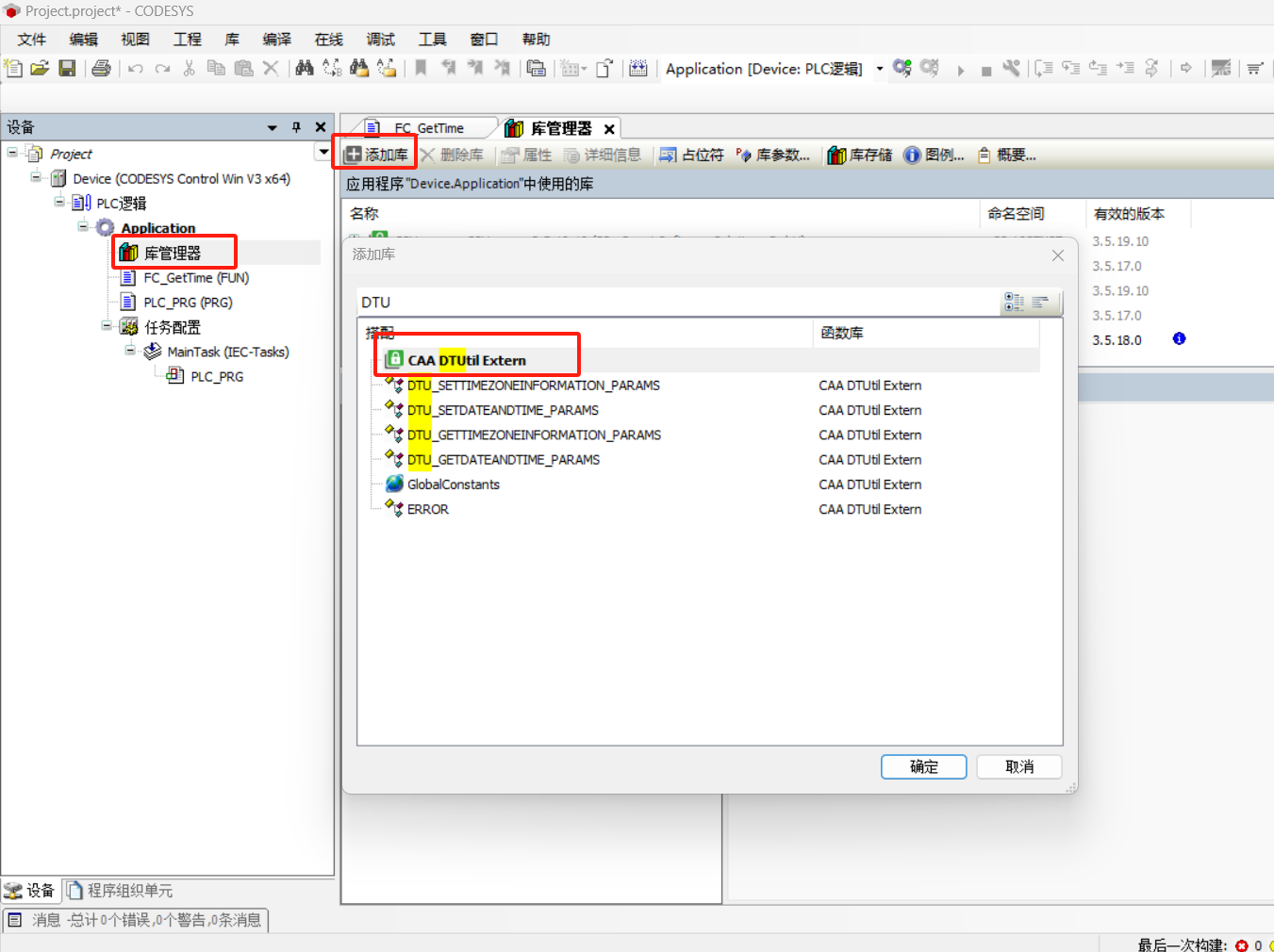Click the Replace A-to-B icon
Viewport: 1274px width, 952px height.
coord(332,68)
